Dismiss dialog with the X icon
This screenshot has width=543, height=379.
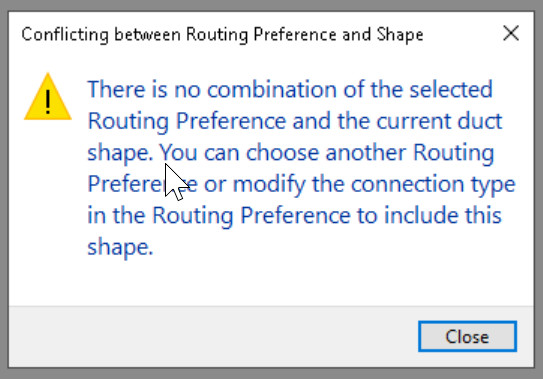(511, 34)
